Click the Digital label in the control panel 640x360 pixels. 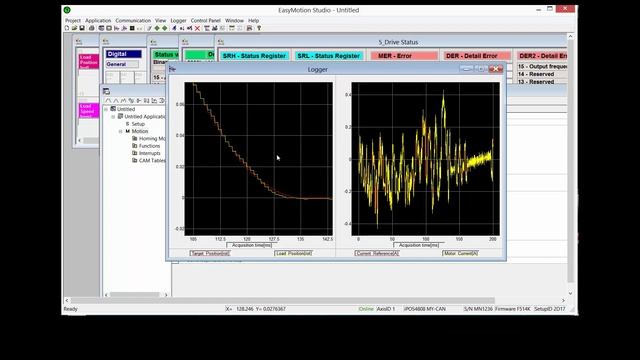pos(124,54)
